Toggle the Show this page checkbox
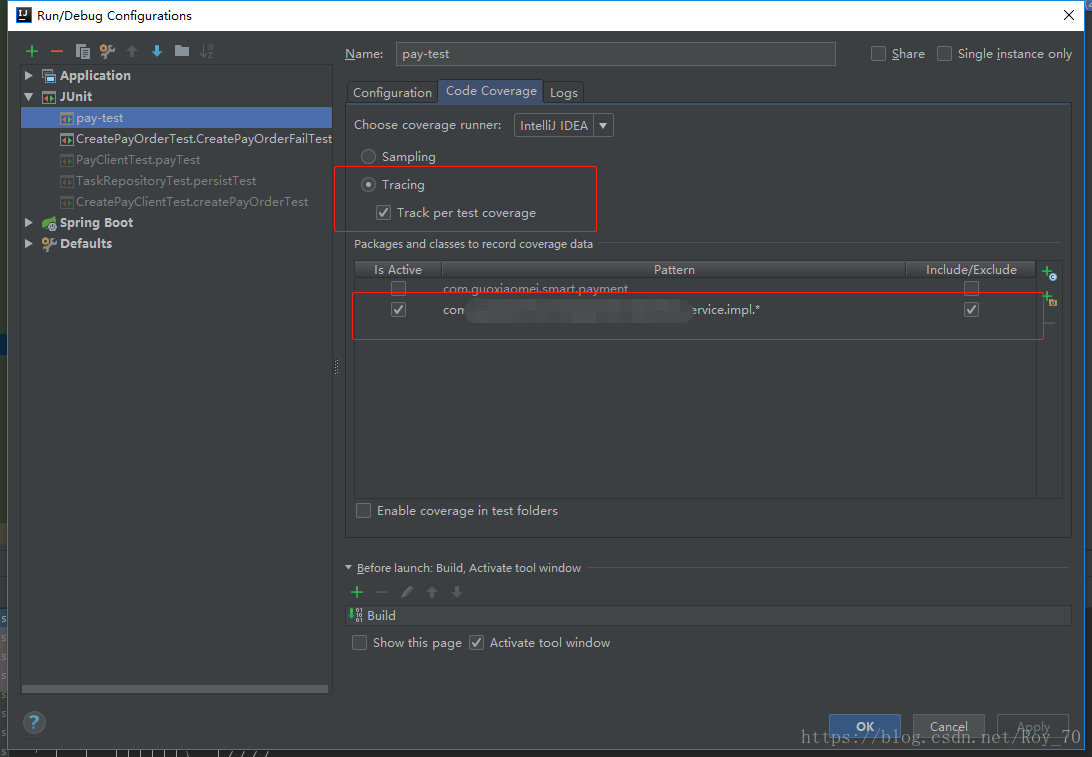1092x757 pixels. [359, 642]
